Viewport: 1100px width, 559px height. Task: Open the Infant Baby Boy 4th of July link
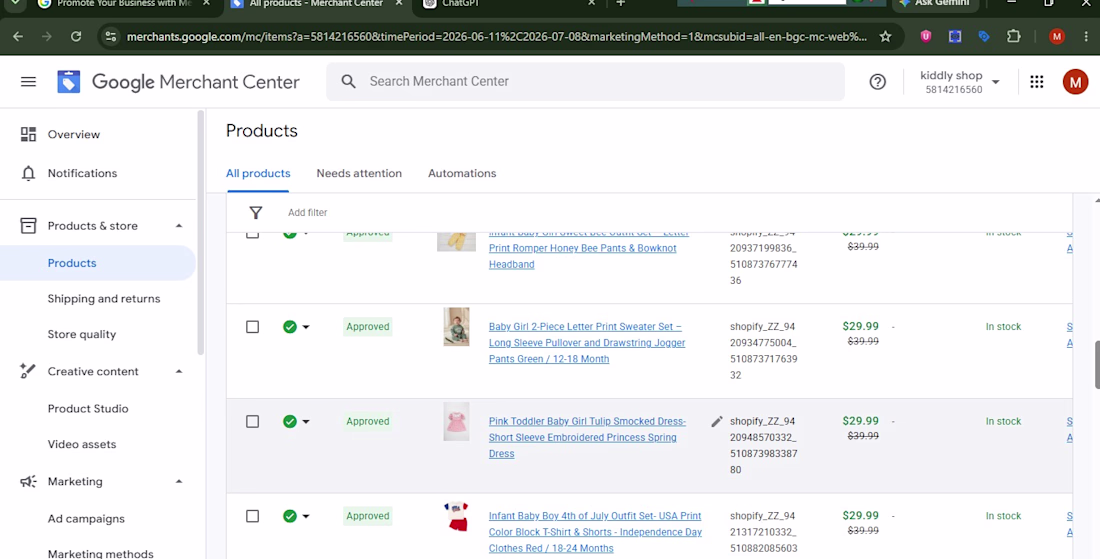[595, 532]
